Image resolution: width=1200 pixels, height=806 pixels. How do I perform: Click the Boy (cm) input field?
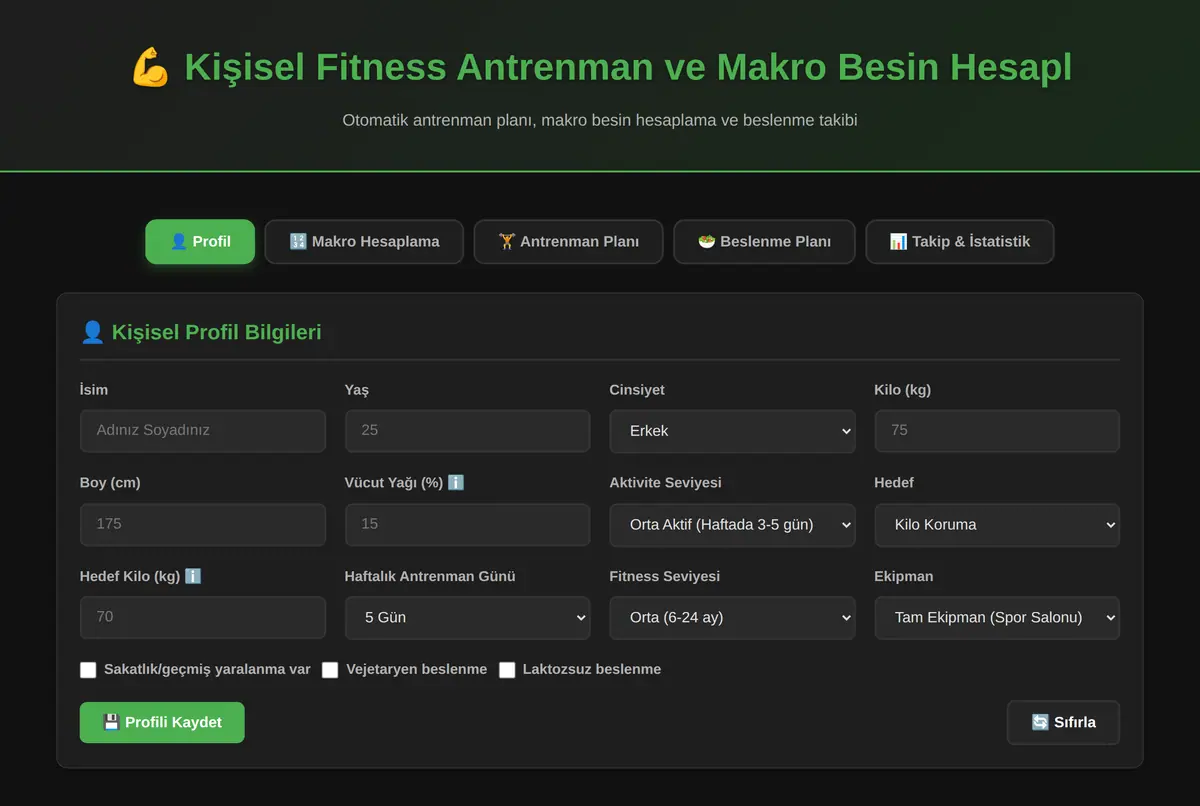[x=203, y=525]
